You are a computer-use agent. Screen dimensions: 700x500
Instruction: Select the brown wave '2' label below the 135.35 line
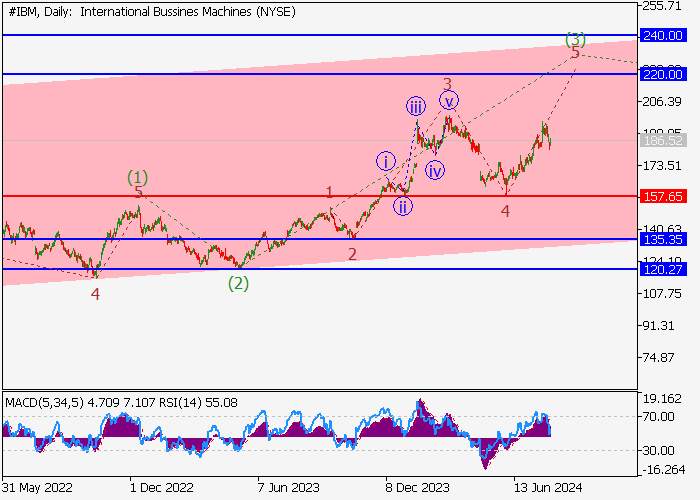click(353, 254)
